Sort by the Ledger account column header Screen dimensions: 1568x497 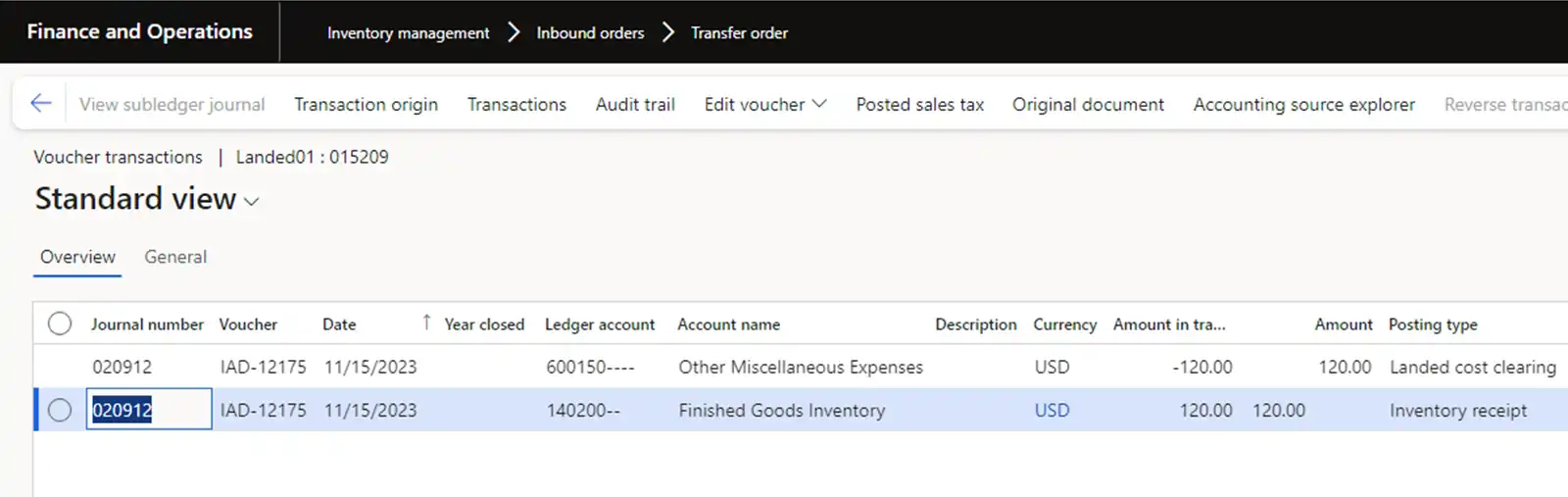point(599,324)
